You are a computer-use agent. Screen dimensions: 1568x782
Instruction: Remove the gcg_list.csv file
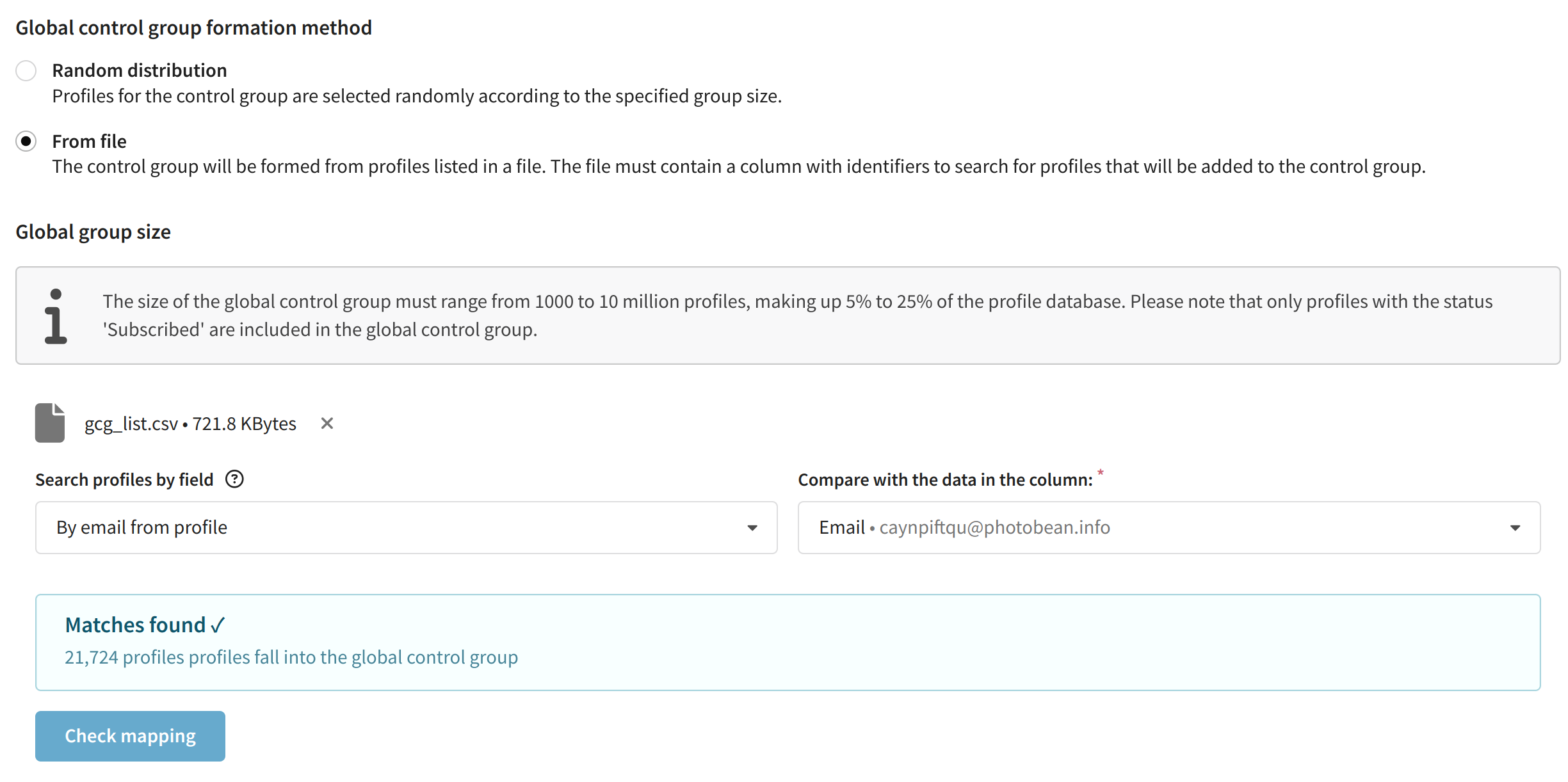327,423
